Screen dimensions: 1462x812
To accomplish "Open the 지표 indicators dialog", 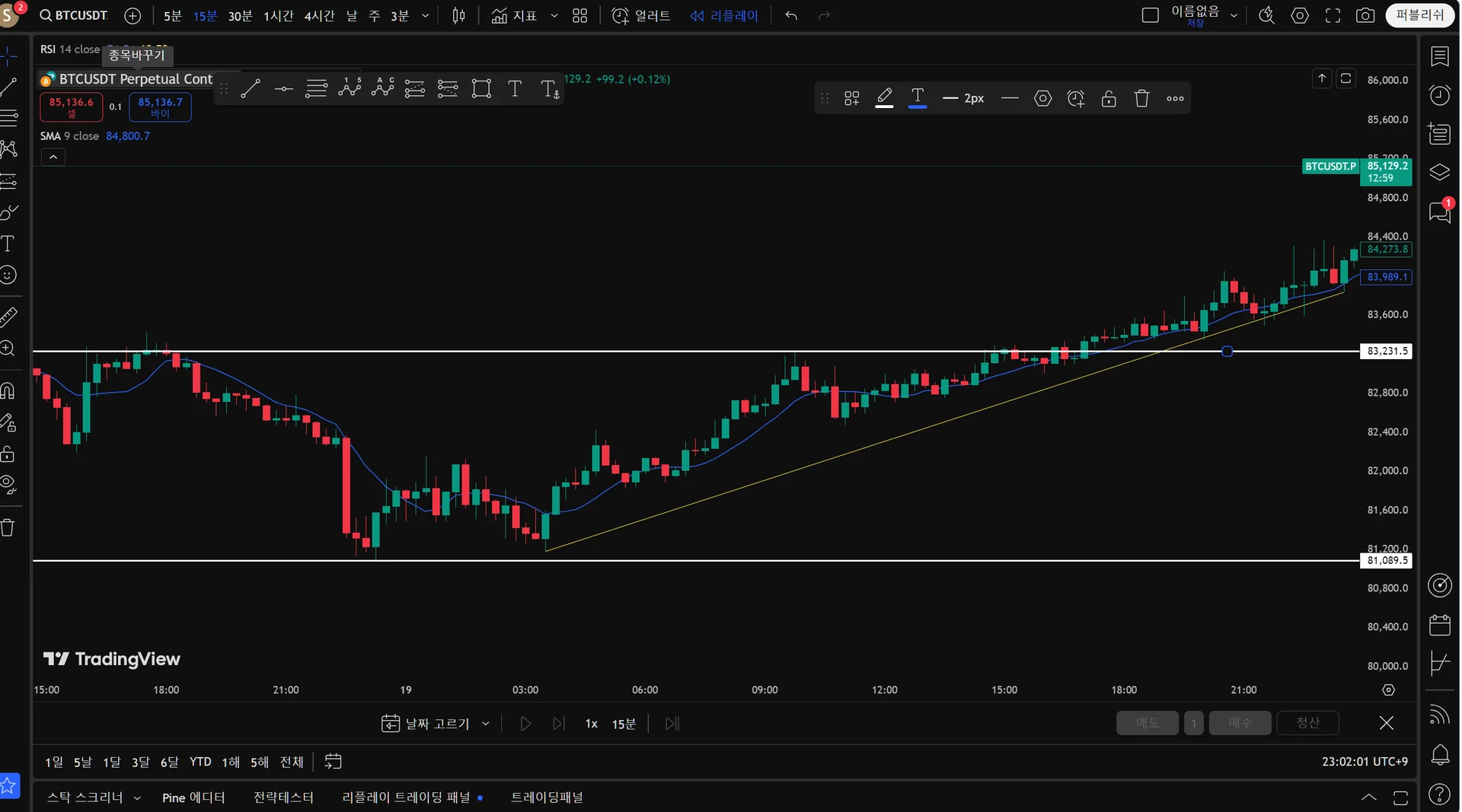I will 514,15.
